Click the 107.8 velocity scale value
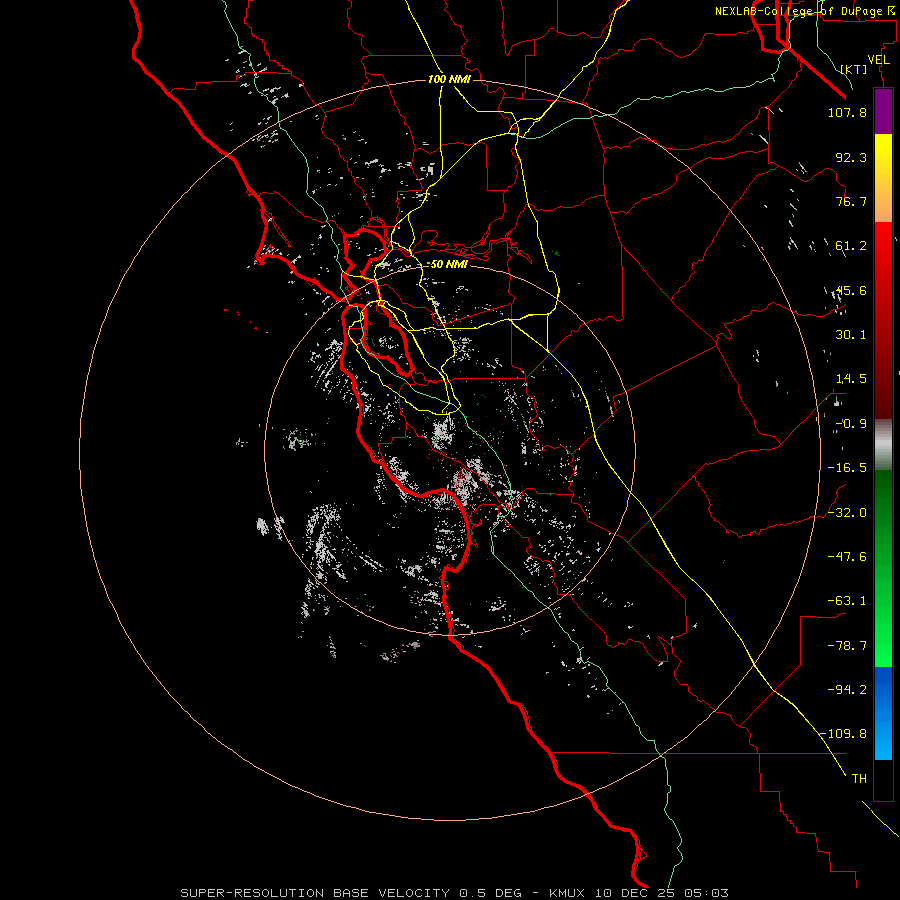This screenshot has width=900, height=900. (x=847, y=112)
